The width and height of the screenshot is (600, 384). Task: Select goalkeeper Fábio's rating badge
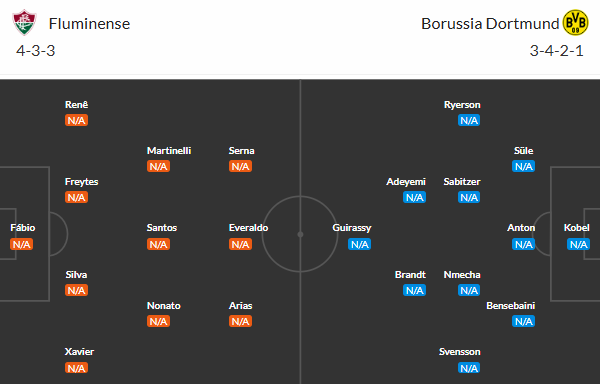(x=22, y=244)
